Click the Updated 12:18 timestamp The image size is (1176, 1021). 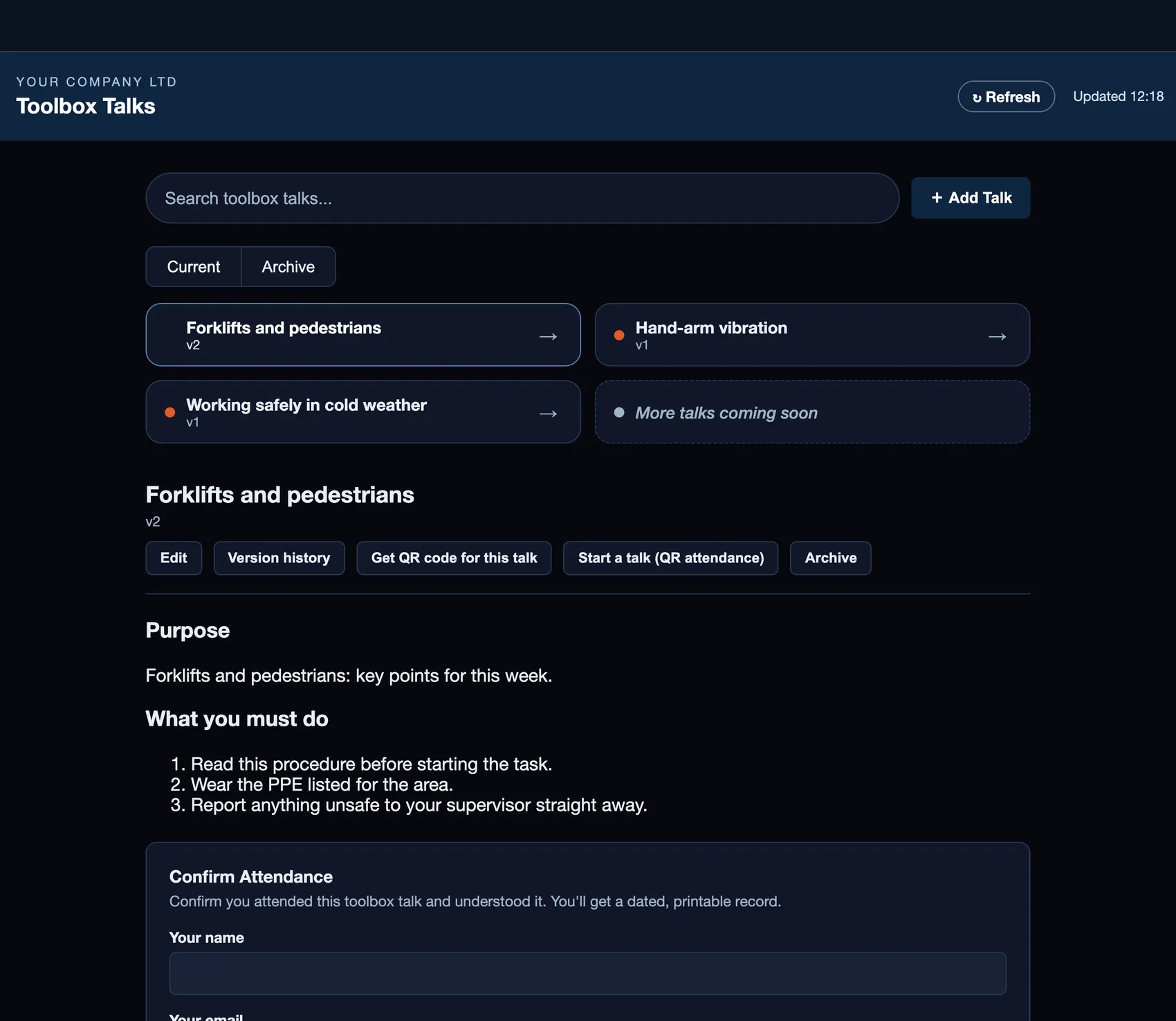click(x=1118, y=97)
